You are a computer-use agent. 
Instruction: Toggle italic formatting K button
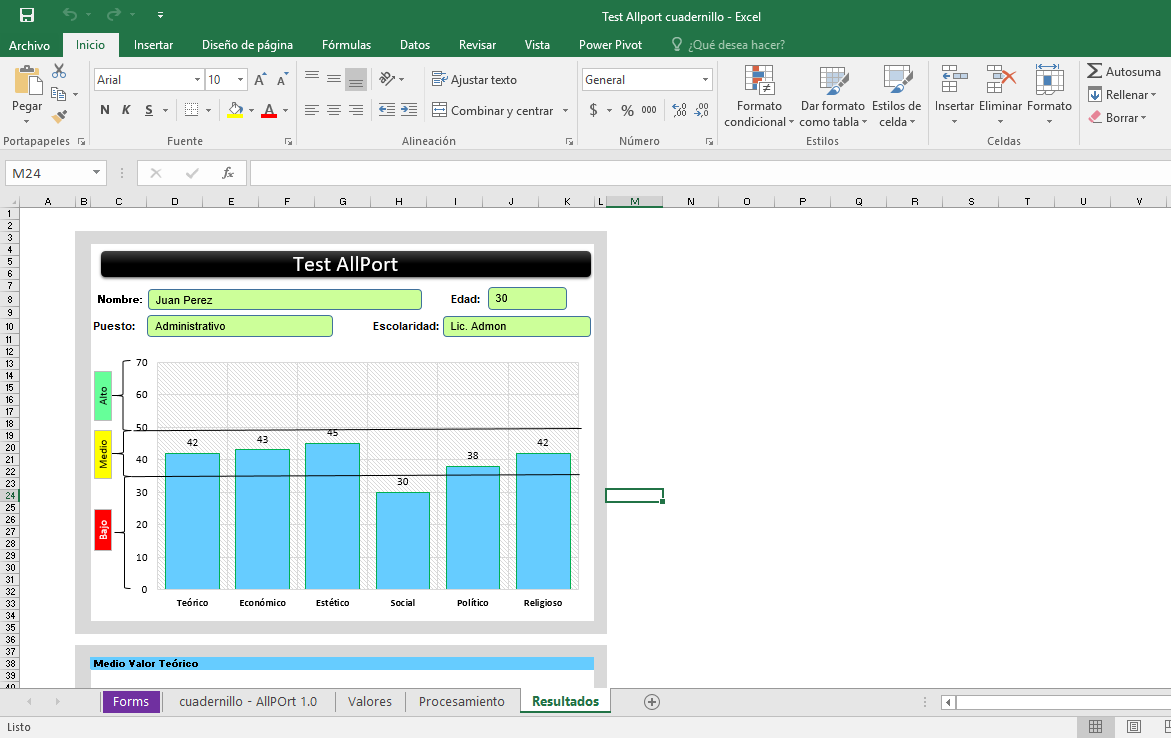click(127, 110)
